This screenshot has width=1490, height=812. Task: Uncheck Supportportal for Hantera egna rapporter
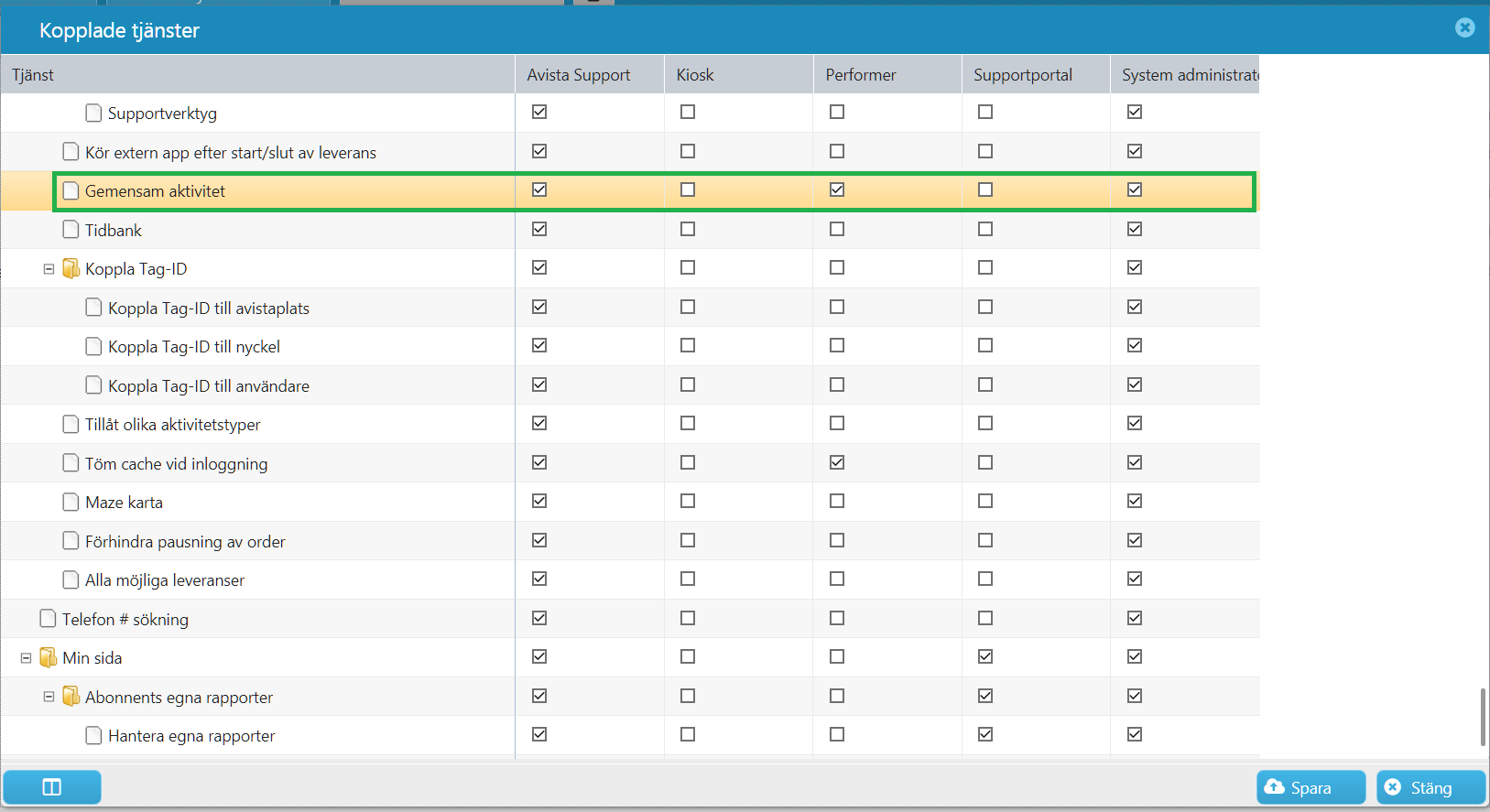pyautogui.click(x=985, y=734)
